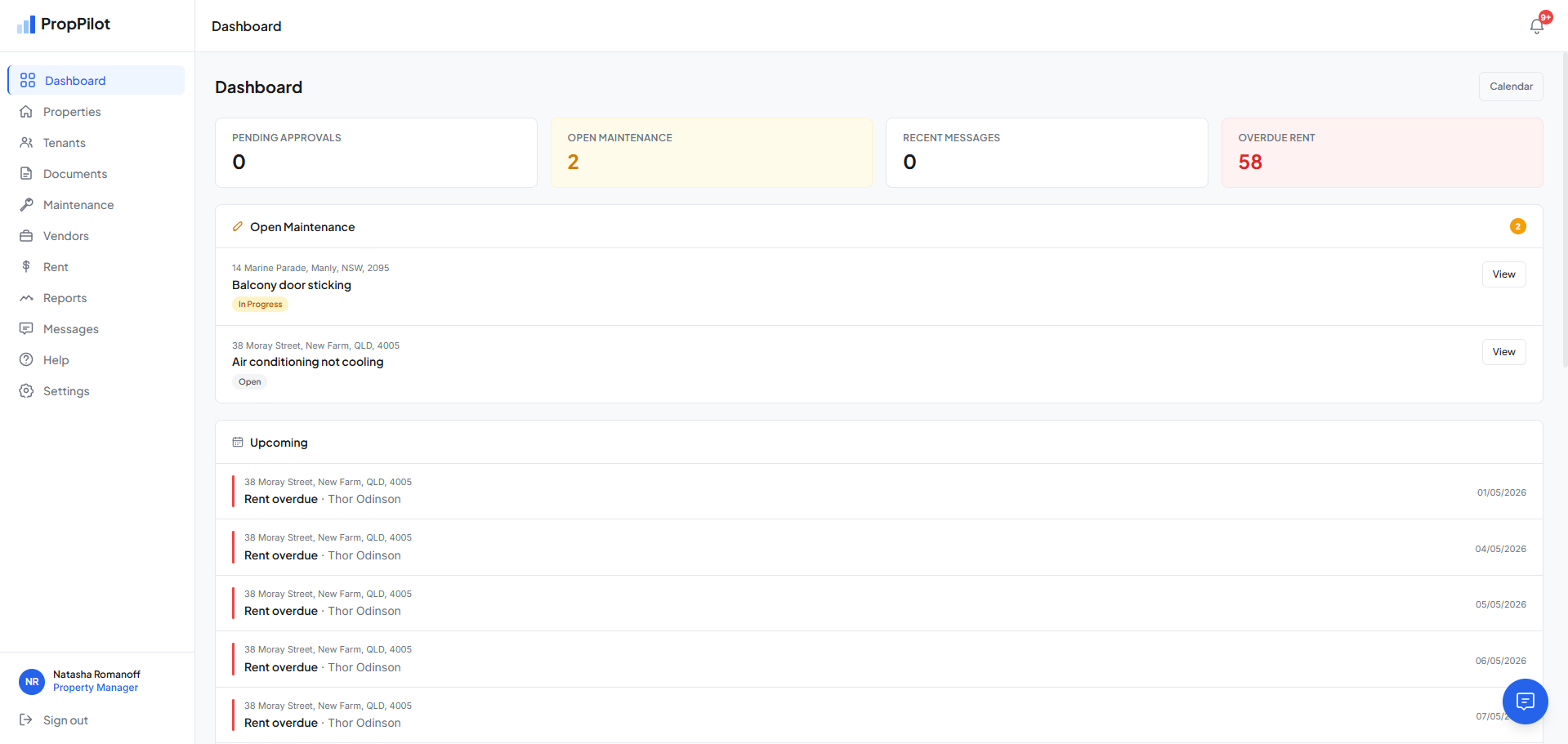Click the Maintenance wrench icon
The height and width of the screenshot is (744, 1568).
[x=26, y=204]
